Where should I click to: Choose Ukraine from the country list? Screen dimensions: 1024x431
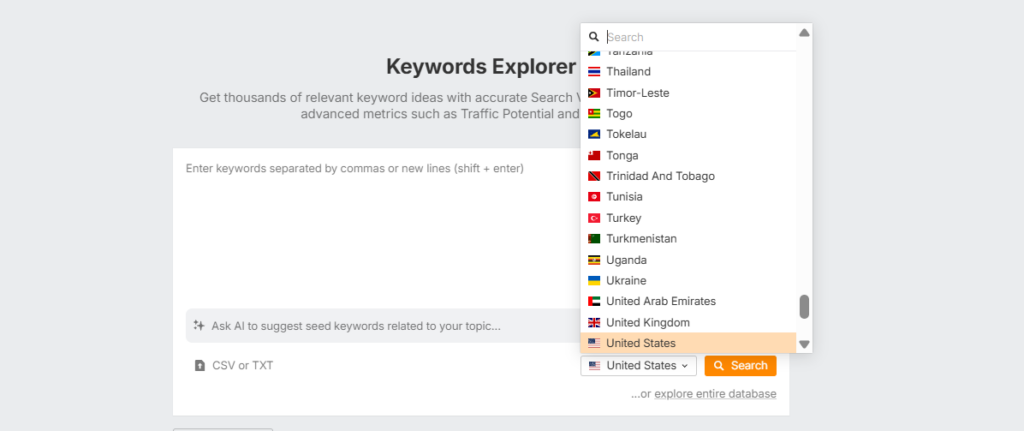688,281
